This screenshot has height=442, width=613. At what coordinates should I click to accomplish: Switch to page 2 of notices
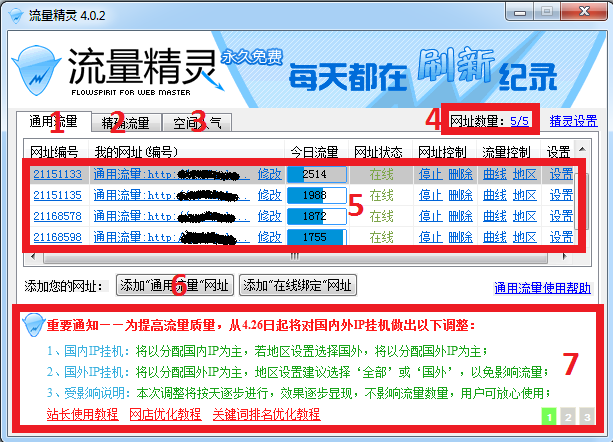(x=569, y=416)
